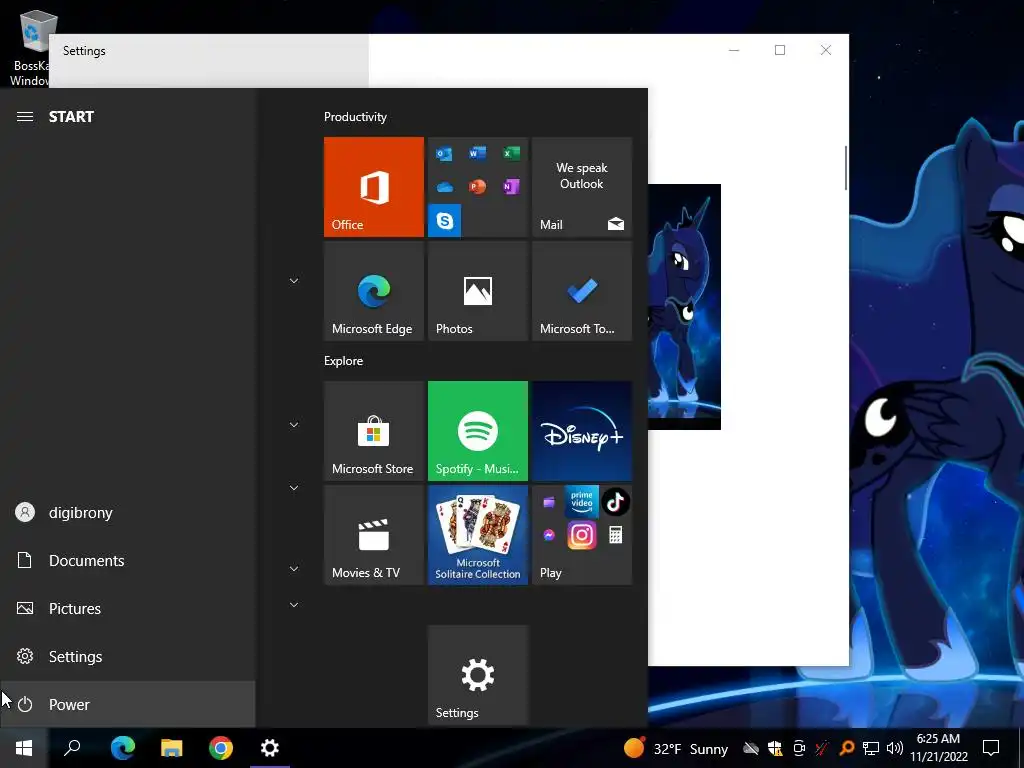Open the 32°F Sunny weather widget

675,748
